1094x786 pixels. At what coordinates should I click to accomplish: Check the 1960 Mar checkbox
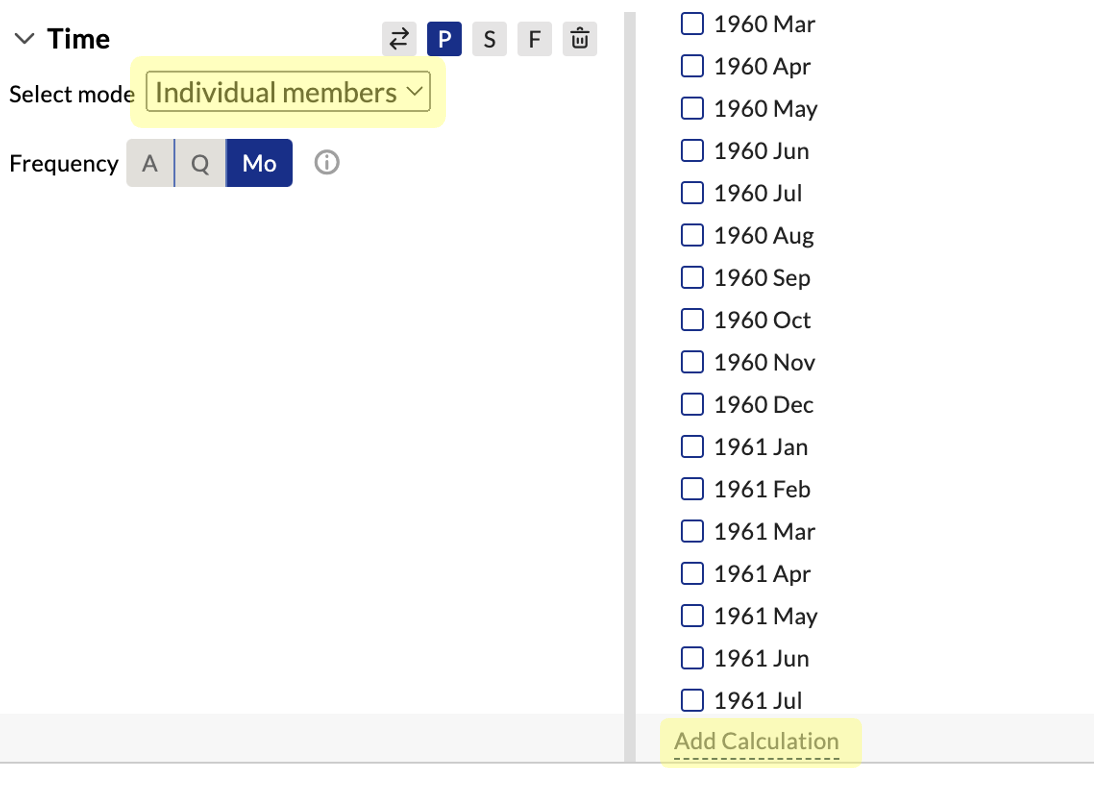tap(692, 23)
